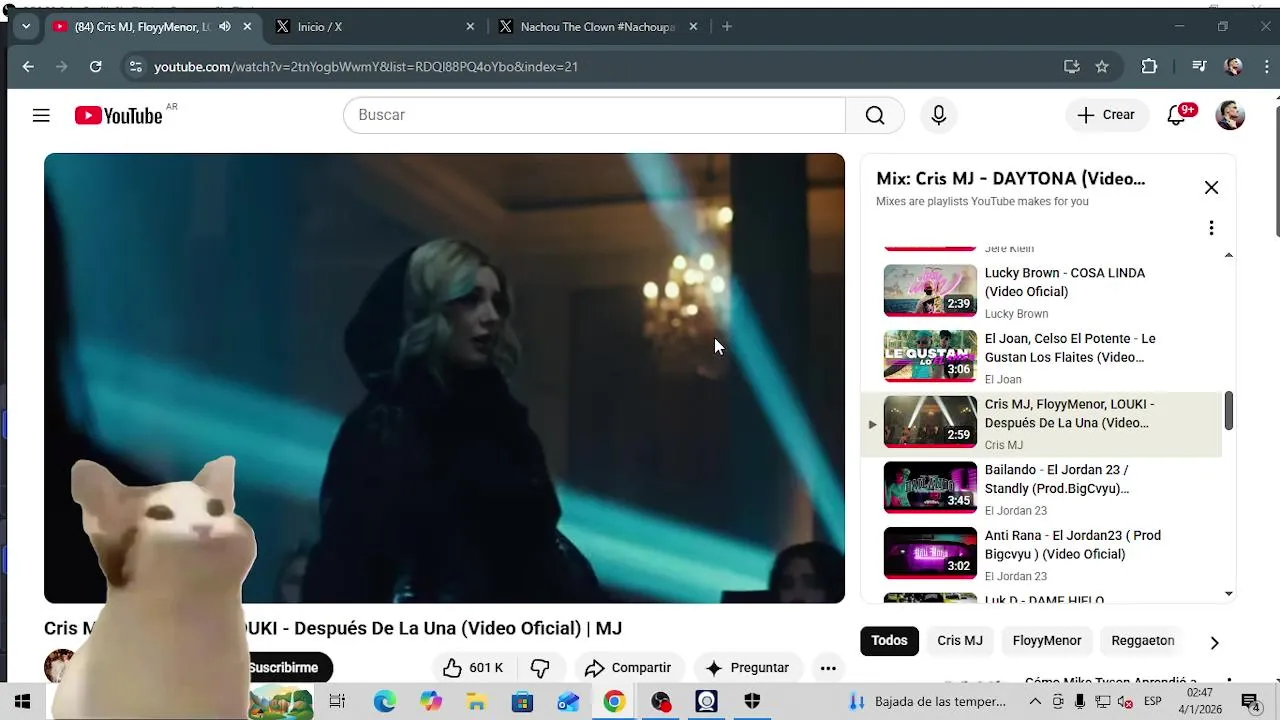Open the YouTube account avatar menu
This screenshot has height=720, width=1280.
1230,115
